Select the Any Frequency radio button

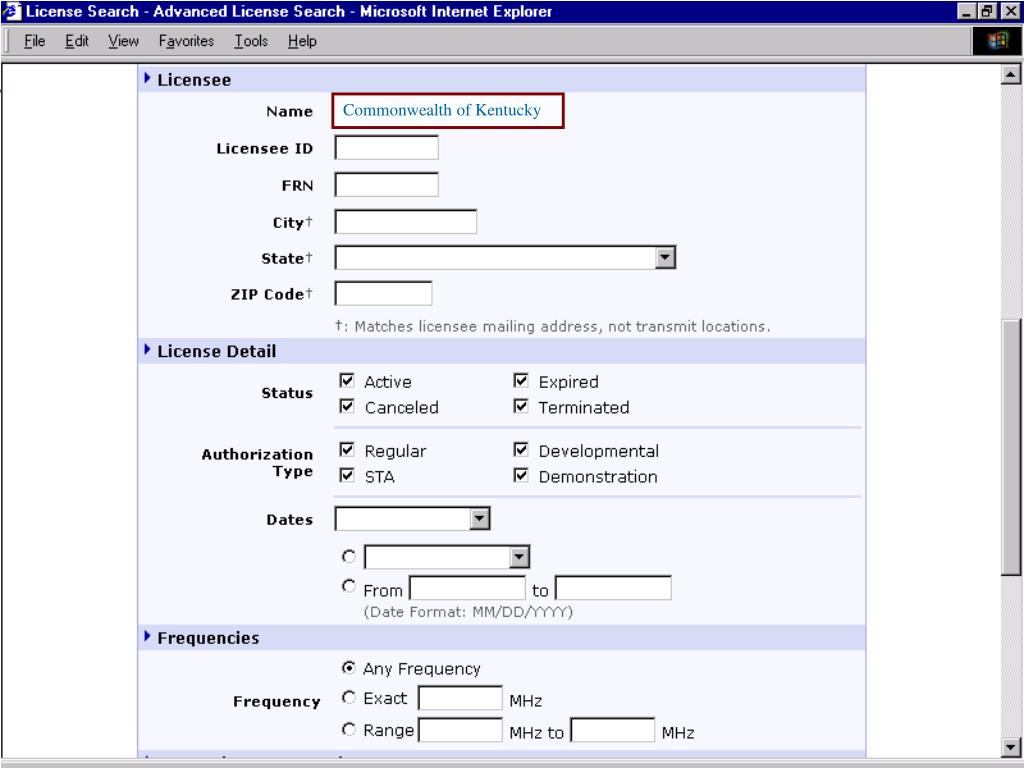click(x=349, y=667)
